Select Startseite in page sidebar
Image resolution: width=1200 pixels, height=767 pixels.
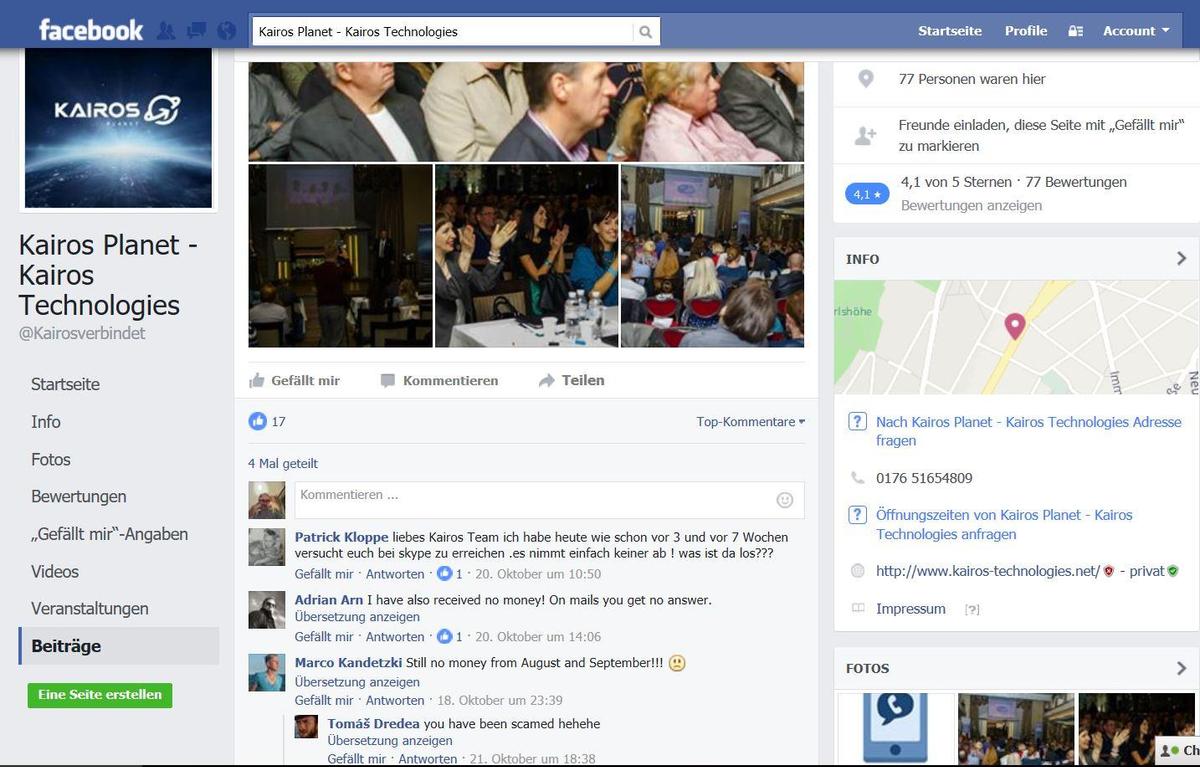(x=65, y=384)
